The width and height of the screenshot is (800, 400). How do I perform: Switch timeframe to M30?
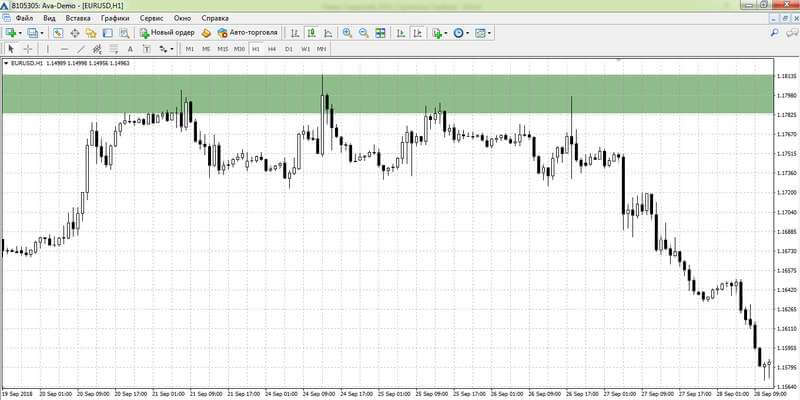(239, 49)
